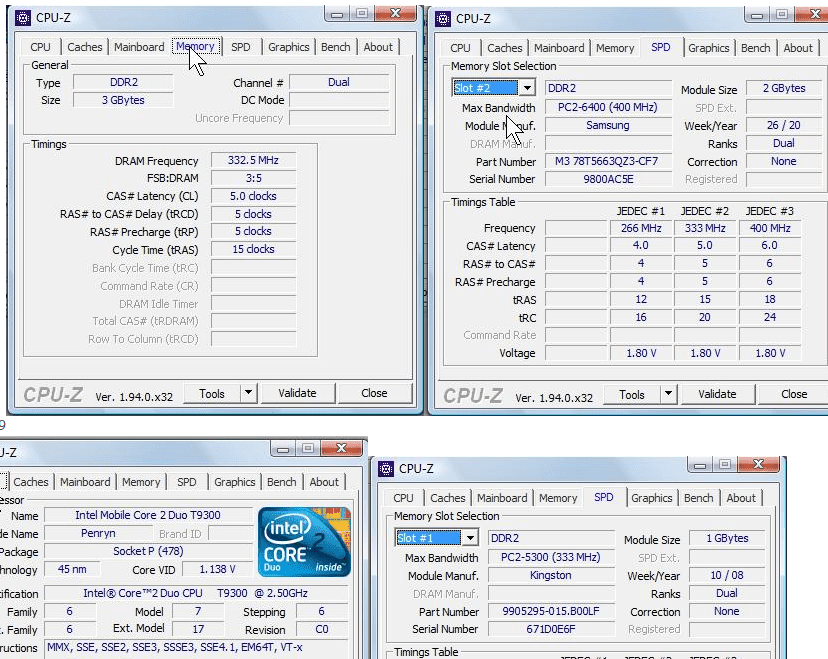Screen dimensions: 828x659
Task: Open Memory tab in the Slot #2 window
Action: click(x=615, y=48)
